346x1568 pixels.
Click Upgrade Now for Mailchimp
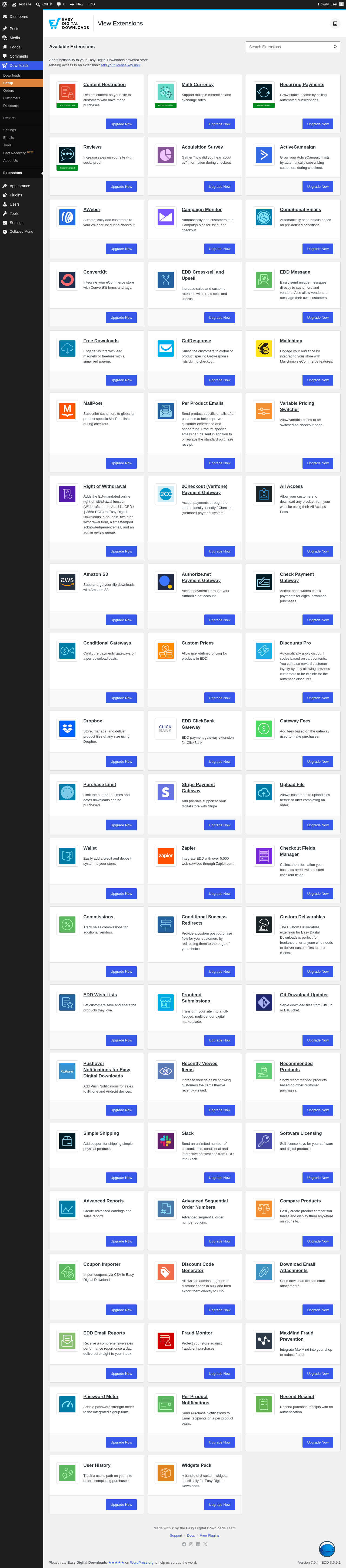coord(317,380)
